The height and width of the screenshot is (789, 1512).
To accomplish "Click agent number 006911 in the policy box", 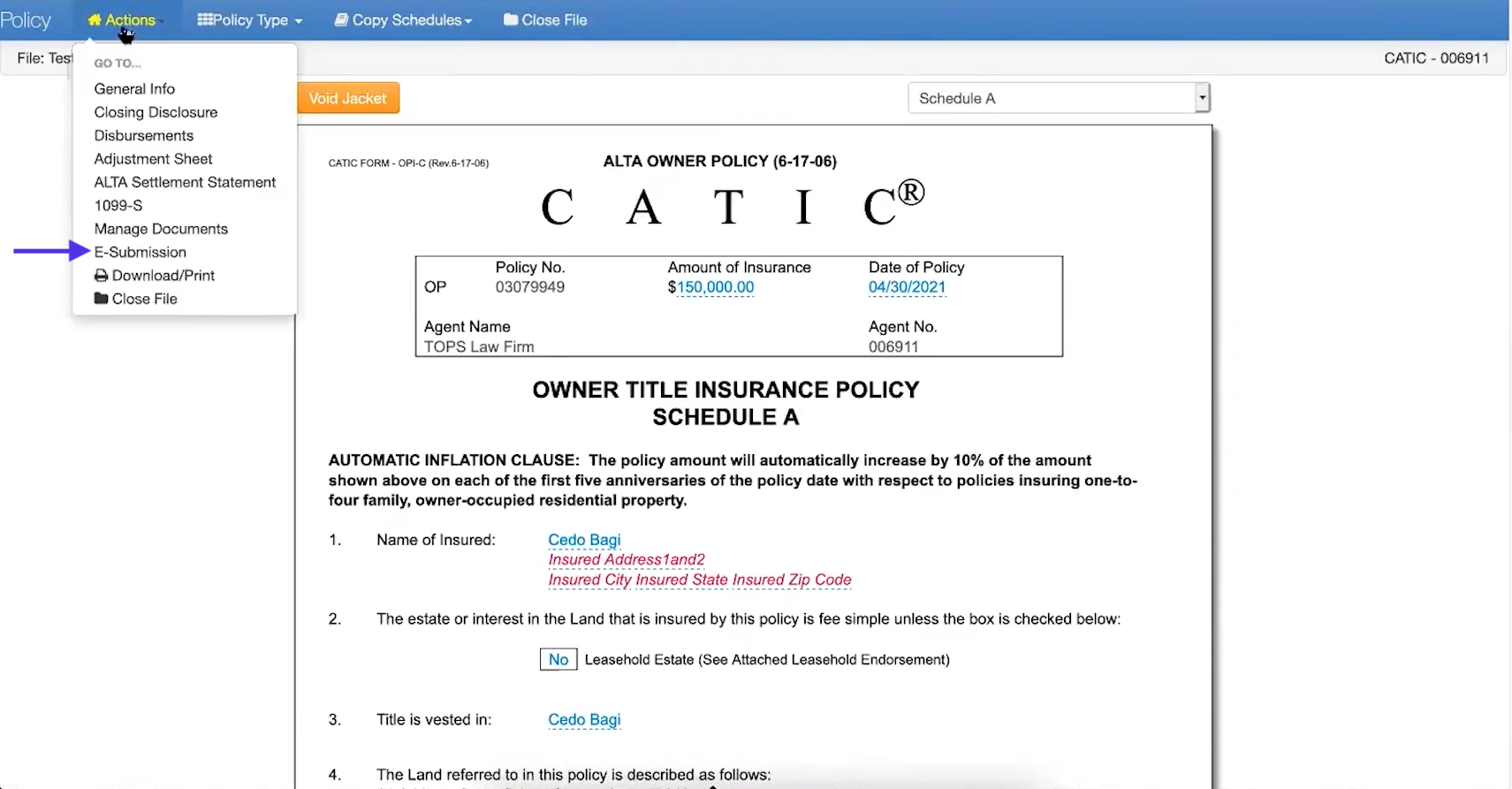I will click(x=893, y=346).
